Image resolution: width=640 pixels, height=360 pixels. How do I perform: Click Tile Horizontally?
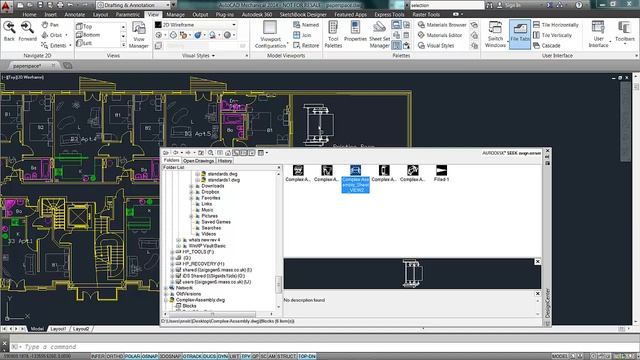[x=556, y=25]
